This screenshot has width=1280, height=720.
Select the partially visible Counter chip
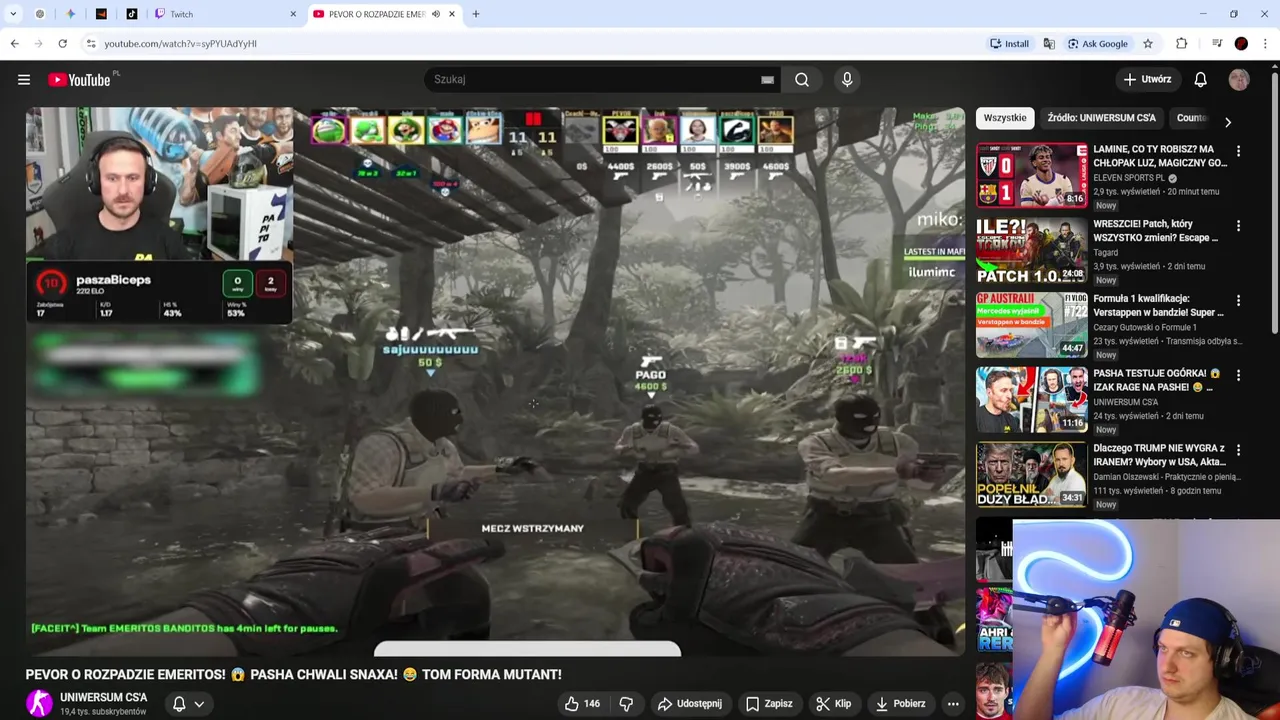1190,118
